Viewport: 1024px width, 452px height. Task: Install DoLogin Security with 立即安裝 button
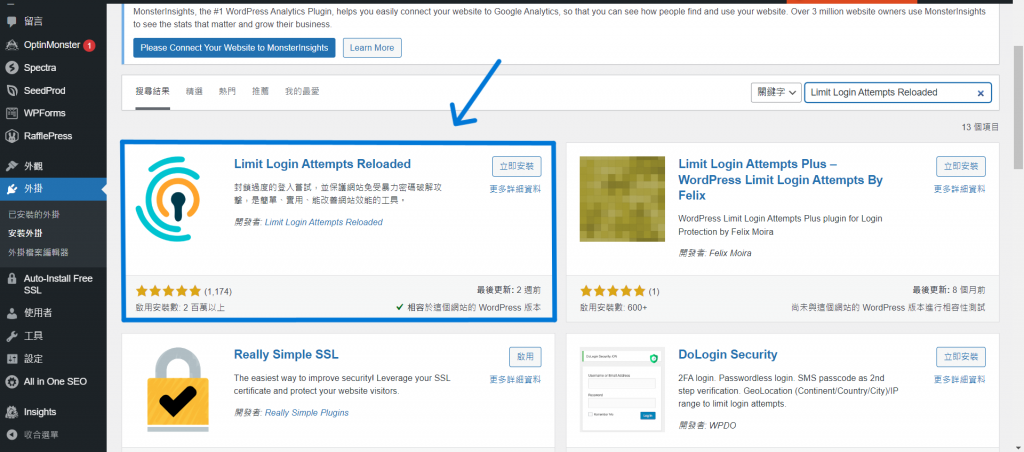[x=961, y=357]
